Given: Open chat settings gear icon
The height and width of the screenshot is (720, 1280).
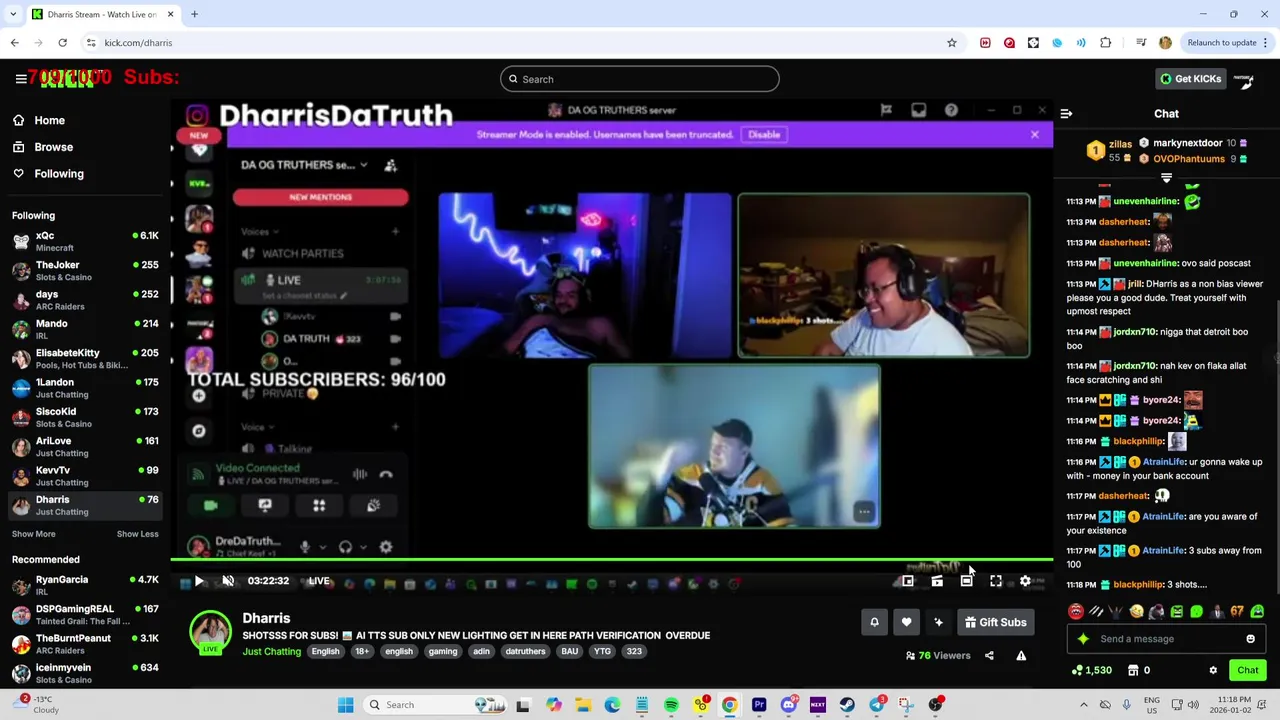Looking at the screenshot, I should 1213,671.
